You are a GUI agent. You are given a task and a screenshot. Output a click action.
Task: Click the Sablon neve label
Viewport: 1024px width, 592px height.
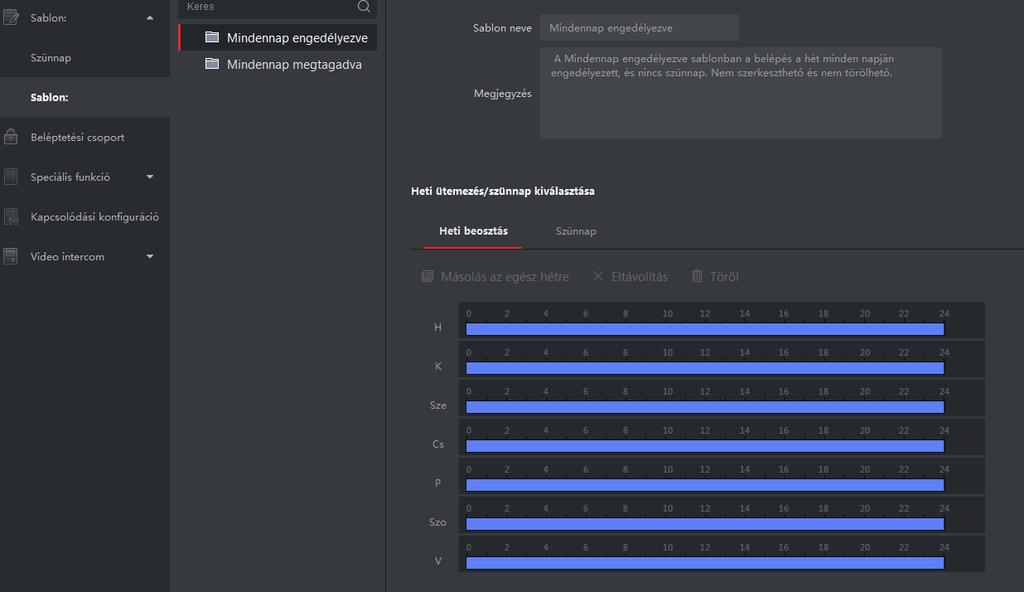tap(502, 28)
